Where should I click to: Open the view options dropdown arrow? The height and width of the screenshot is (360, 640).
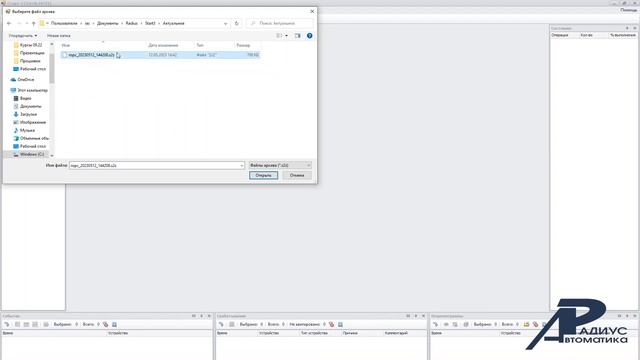click(x=286, y=36)
